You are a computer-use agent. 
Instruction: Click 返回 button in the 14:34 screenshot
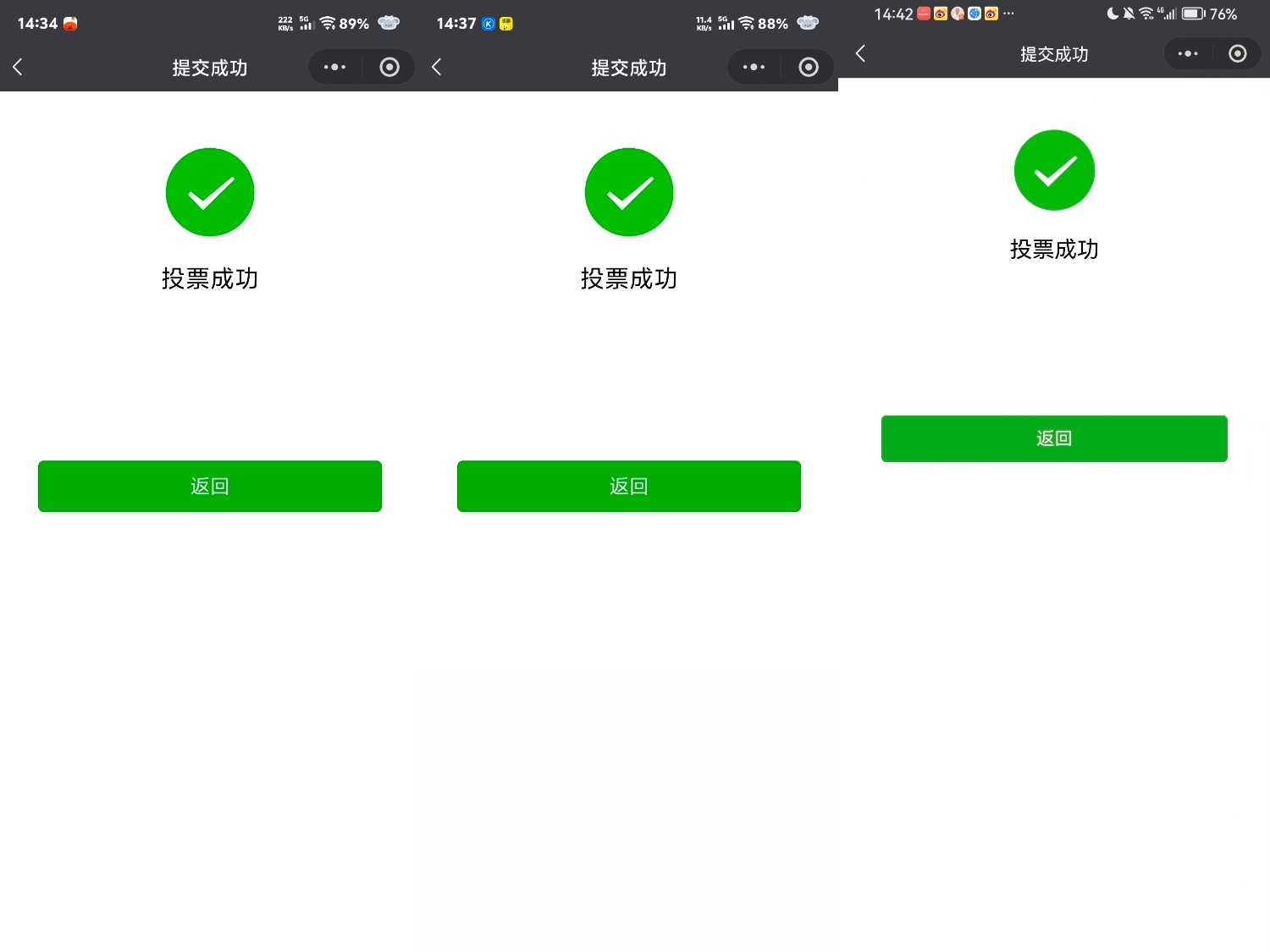(x=210, y=486)
